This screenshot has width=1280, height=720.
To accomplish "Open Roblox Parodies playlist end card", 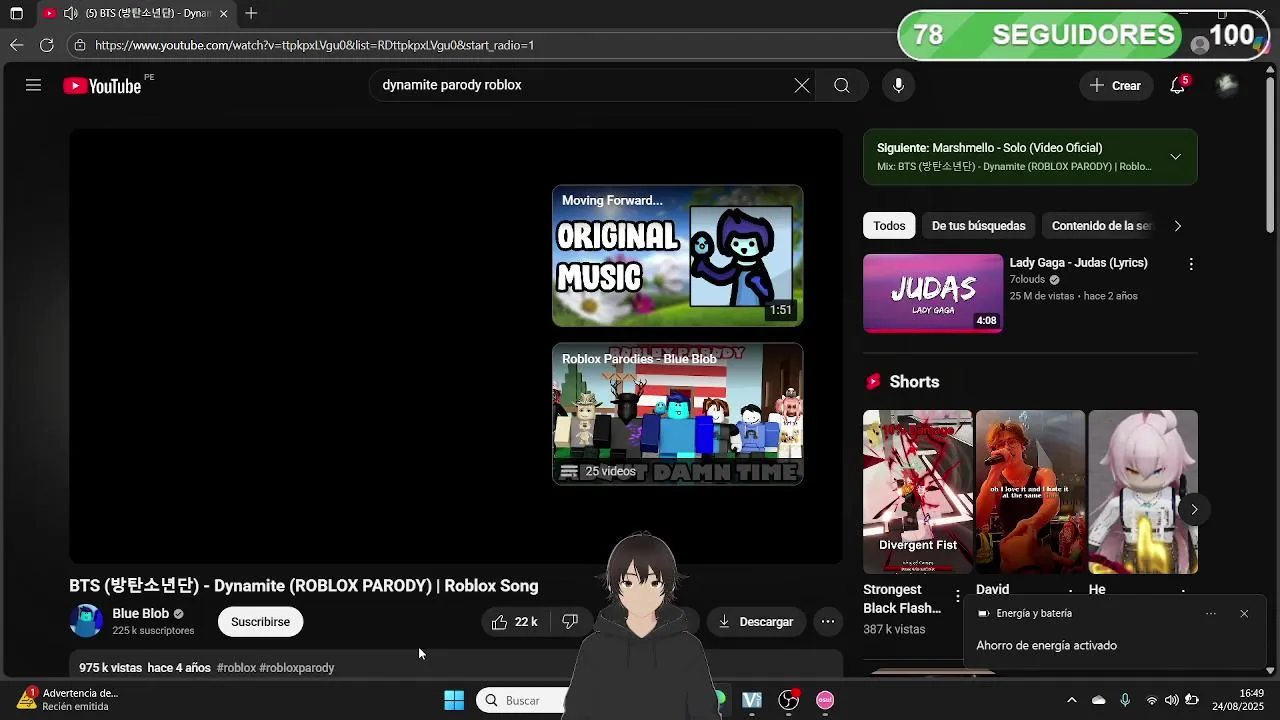I will (677, 414).
